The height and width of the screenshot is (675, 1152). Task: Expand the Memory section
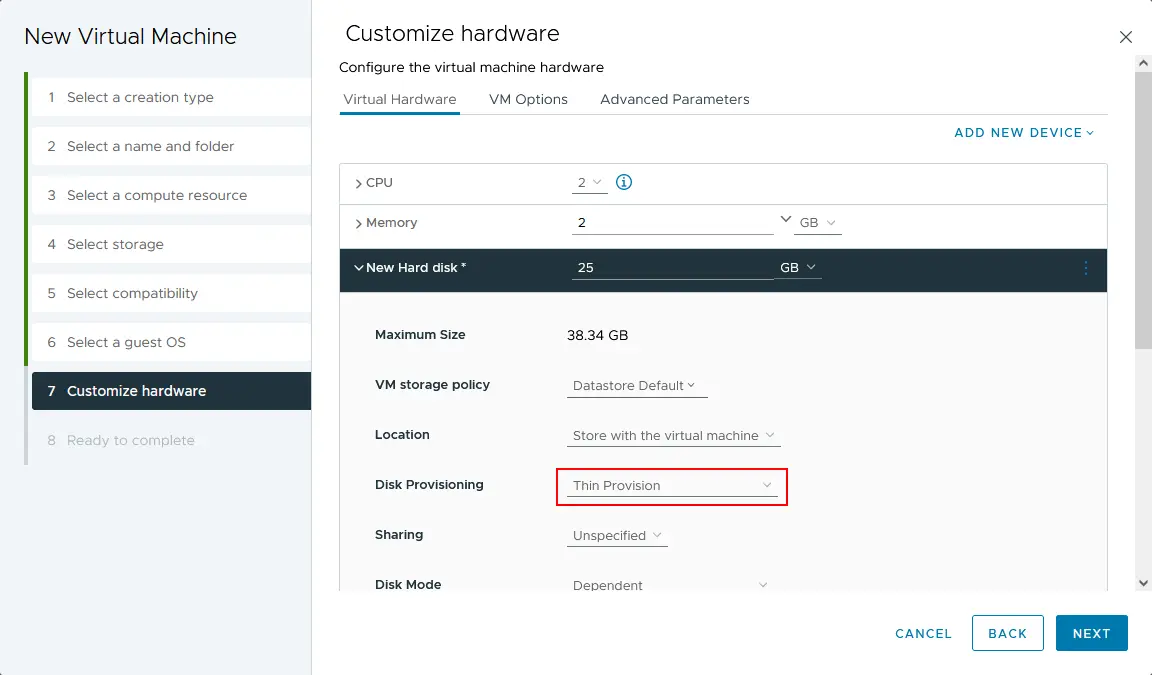coord(360,222)
